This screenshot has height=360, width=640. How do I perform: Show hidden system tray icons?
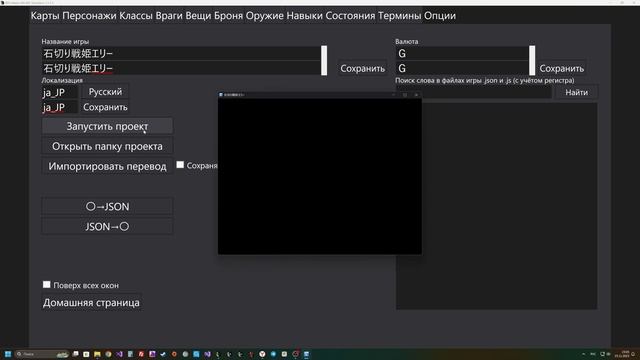pyautogui.click(x=583, y=354)
